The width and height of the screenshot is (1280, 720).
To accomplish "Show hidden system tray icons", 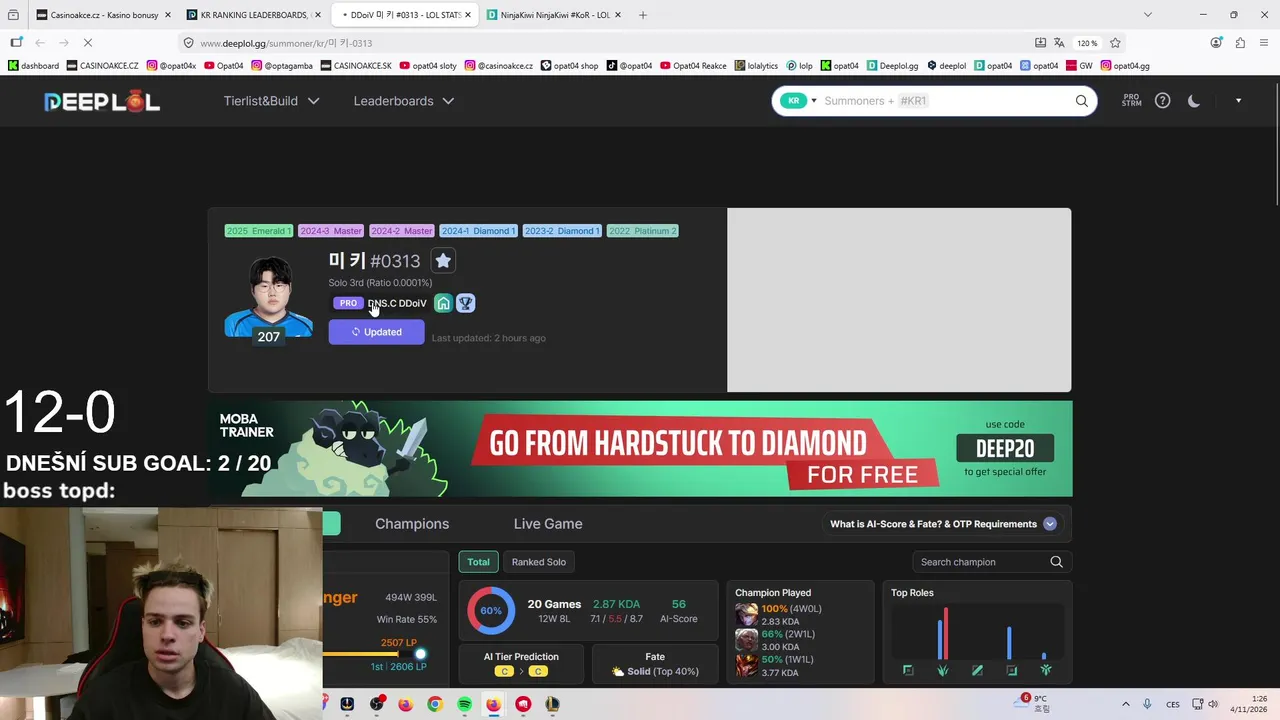I will pyautogui.click(x=1125, y=704).
